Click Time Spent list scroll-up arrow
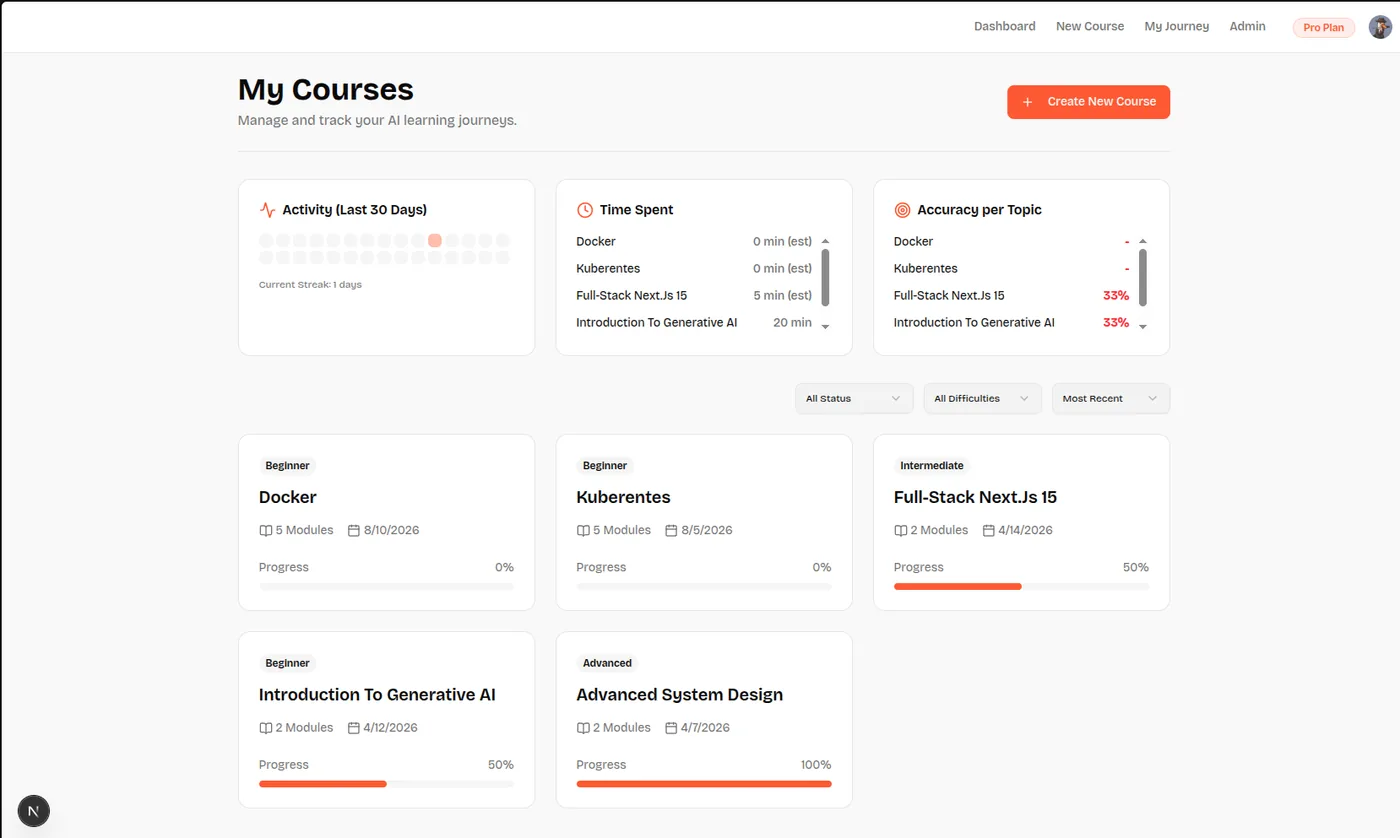This screenshot has height=838, width=1400. 825,241
